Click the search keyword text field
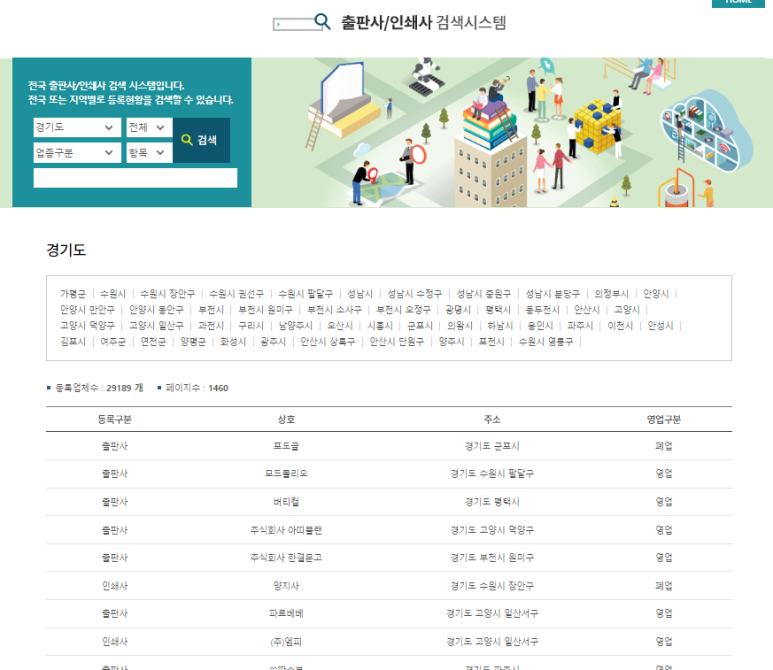This screenshot has width=773, height=670. click(135, 178)
